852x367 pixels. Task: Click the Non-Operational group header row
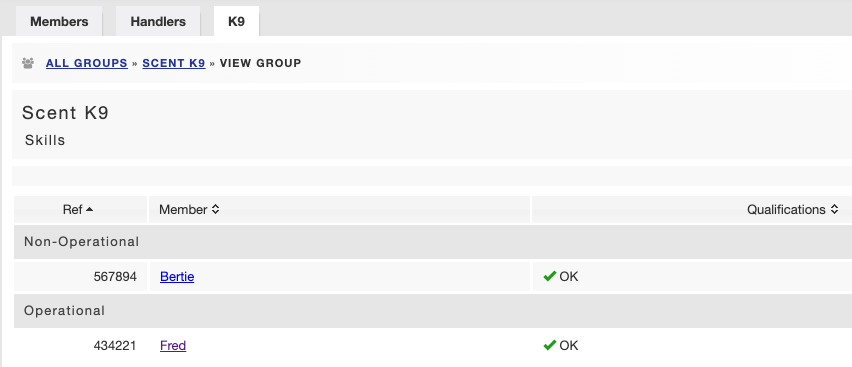433,242
